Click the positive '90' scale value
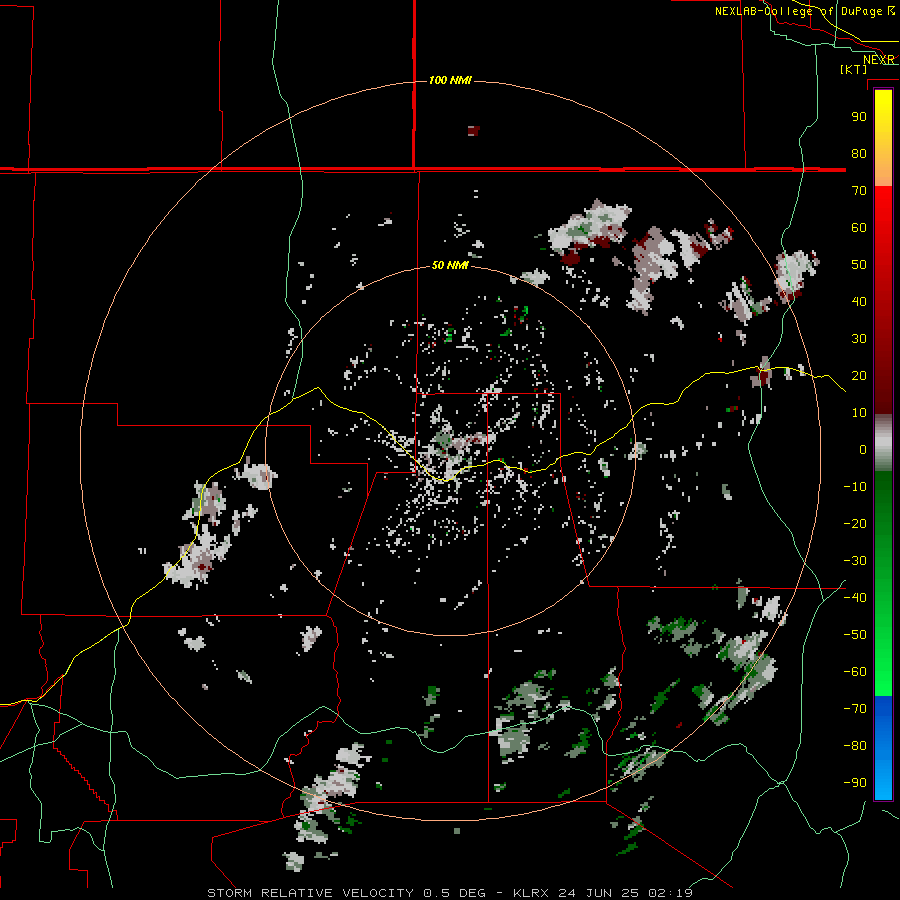 coord(859,117)
